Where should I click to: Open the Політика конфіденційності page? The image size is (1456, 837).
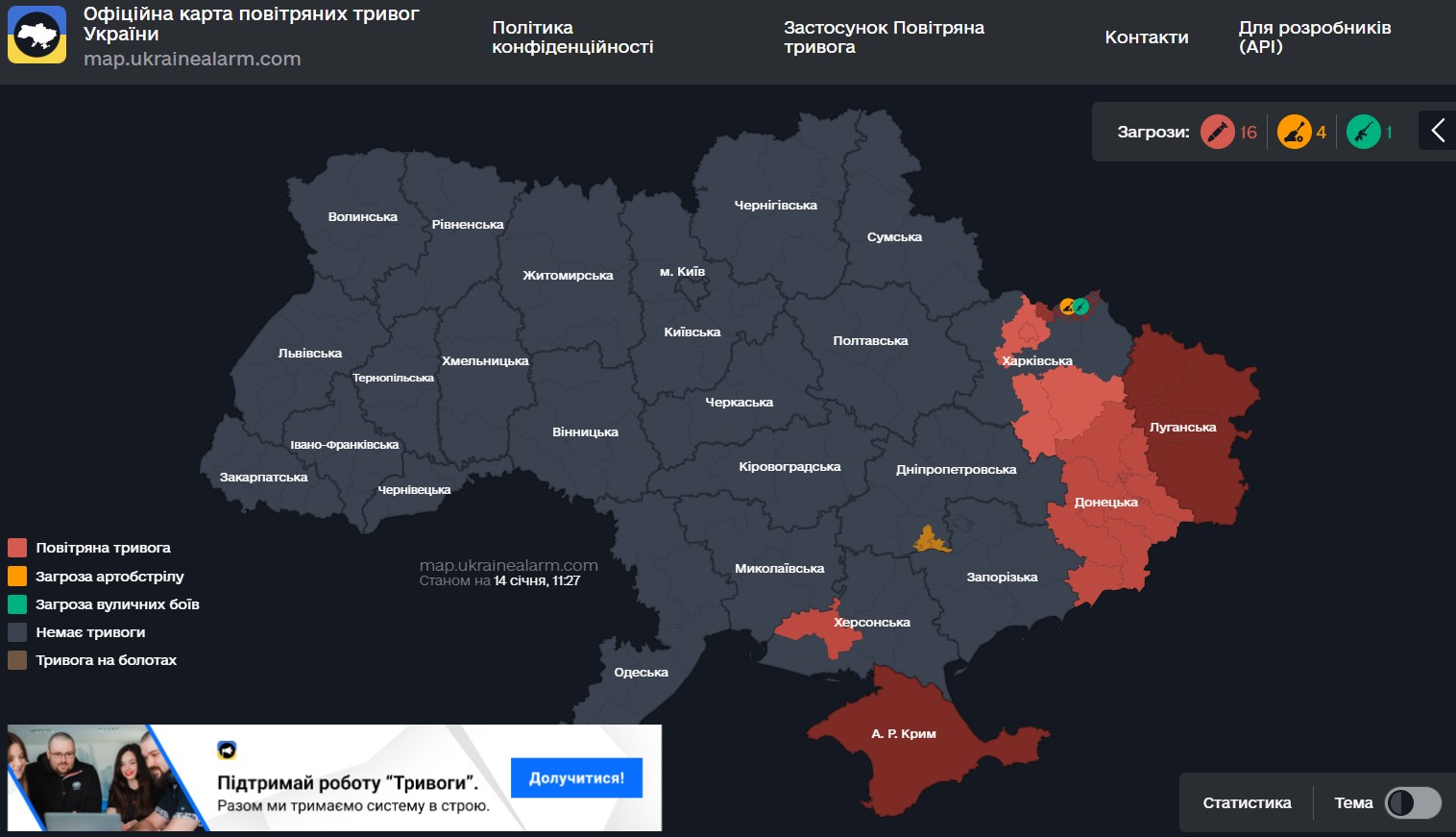click(572, 37)
